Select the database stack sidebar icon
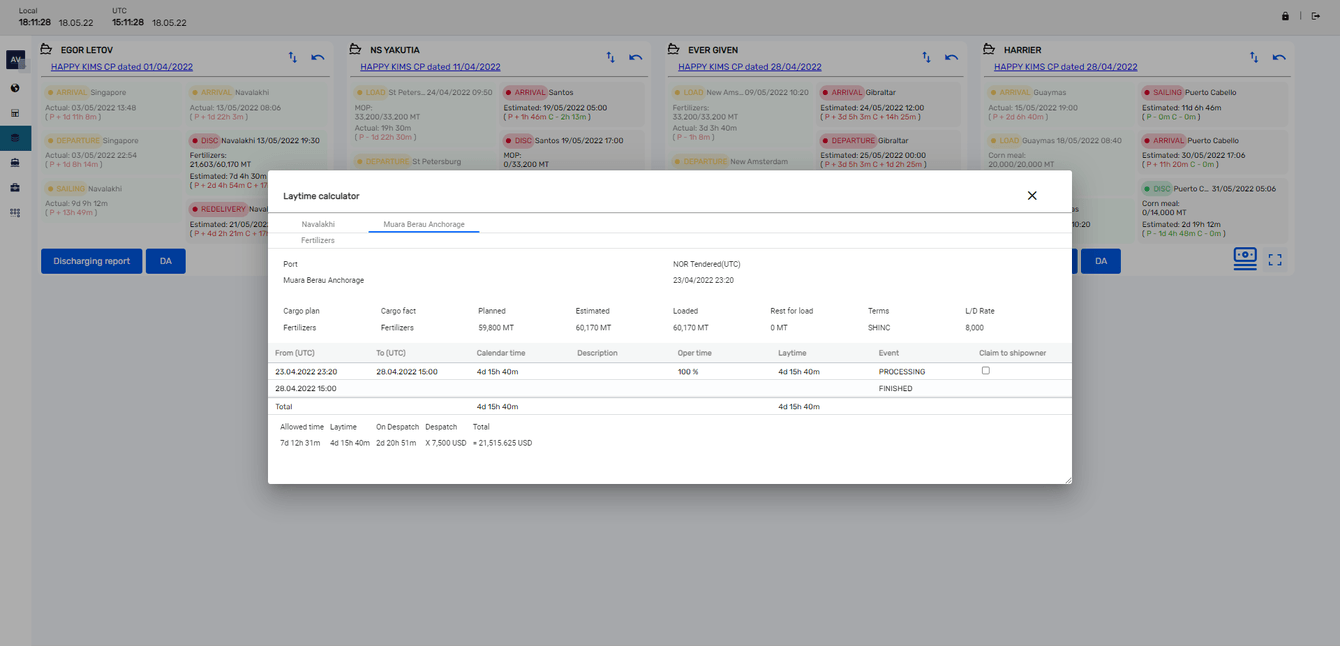The height and width of the screenshot is (646, 1340). (15, 138)
